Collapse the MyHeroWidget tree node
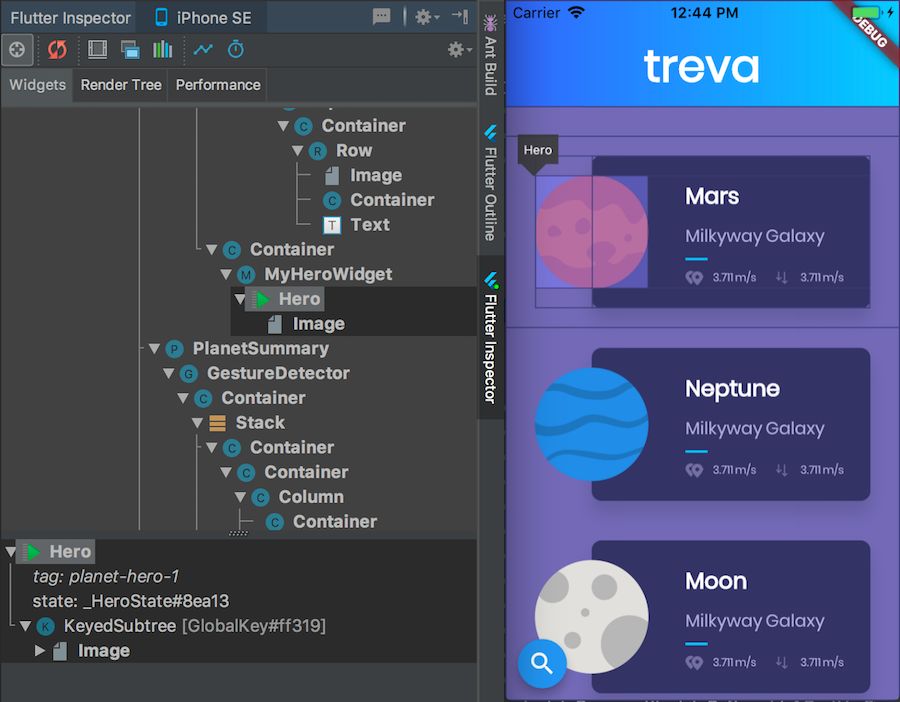 click(226, 274)
